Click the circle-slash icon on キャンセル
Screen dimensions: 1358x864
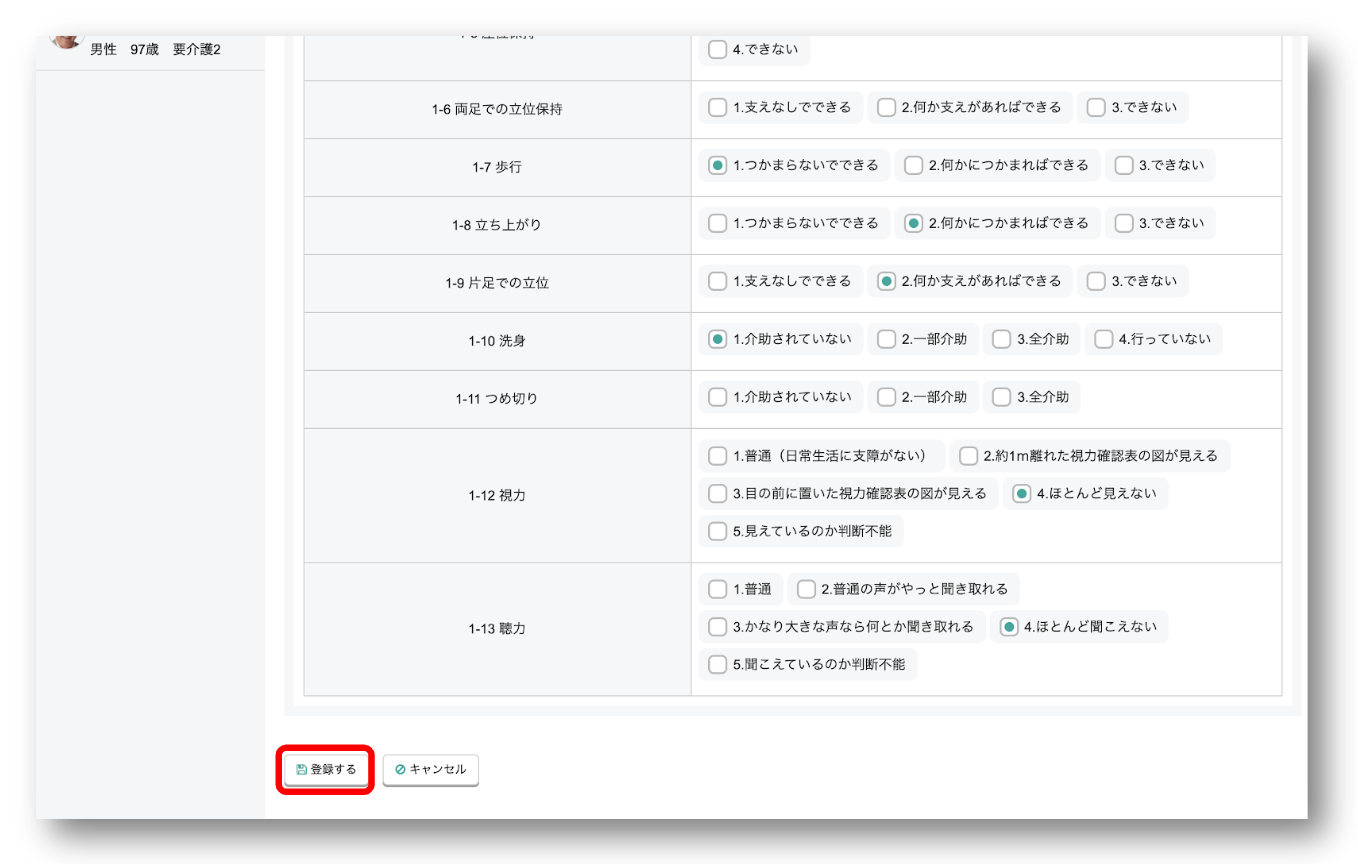(400, 770)
